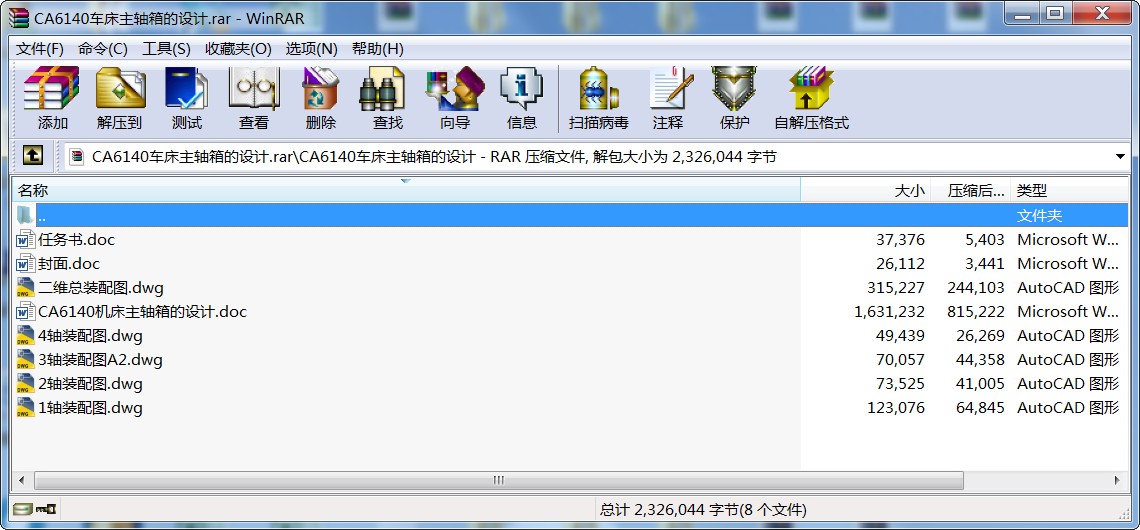
Task: Select file name 3轴装配图A2.dwg
Action: click(100, 359)
